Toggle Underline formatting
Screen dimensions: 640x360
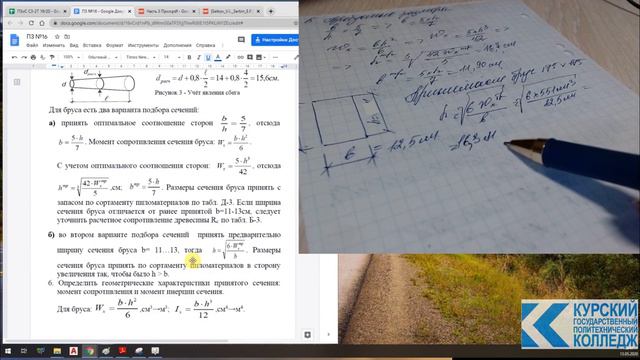point(208,58)
